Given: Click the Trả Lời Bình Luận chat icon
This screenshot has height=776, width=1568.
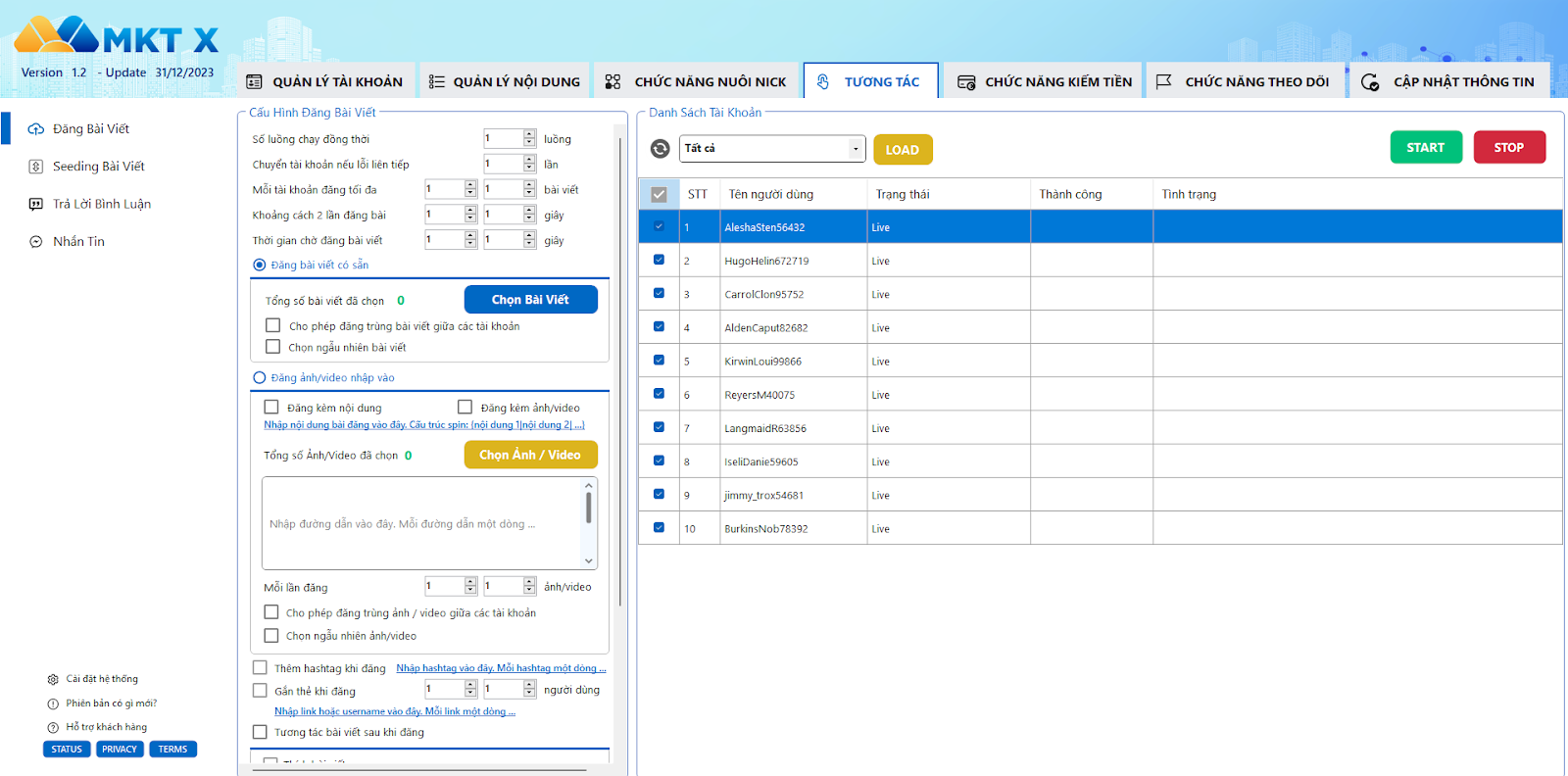Looking at the screenshot, I should [x=36, y=204].
